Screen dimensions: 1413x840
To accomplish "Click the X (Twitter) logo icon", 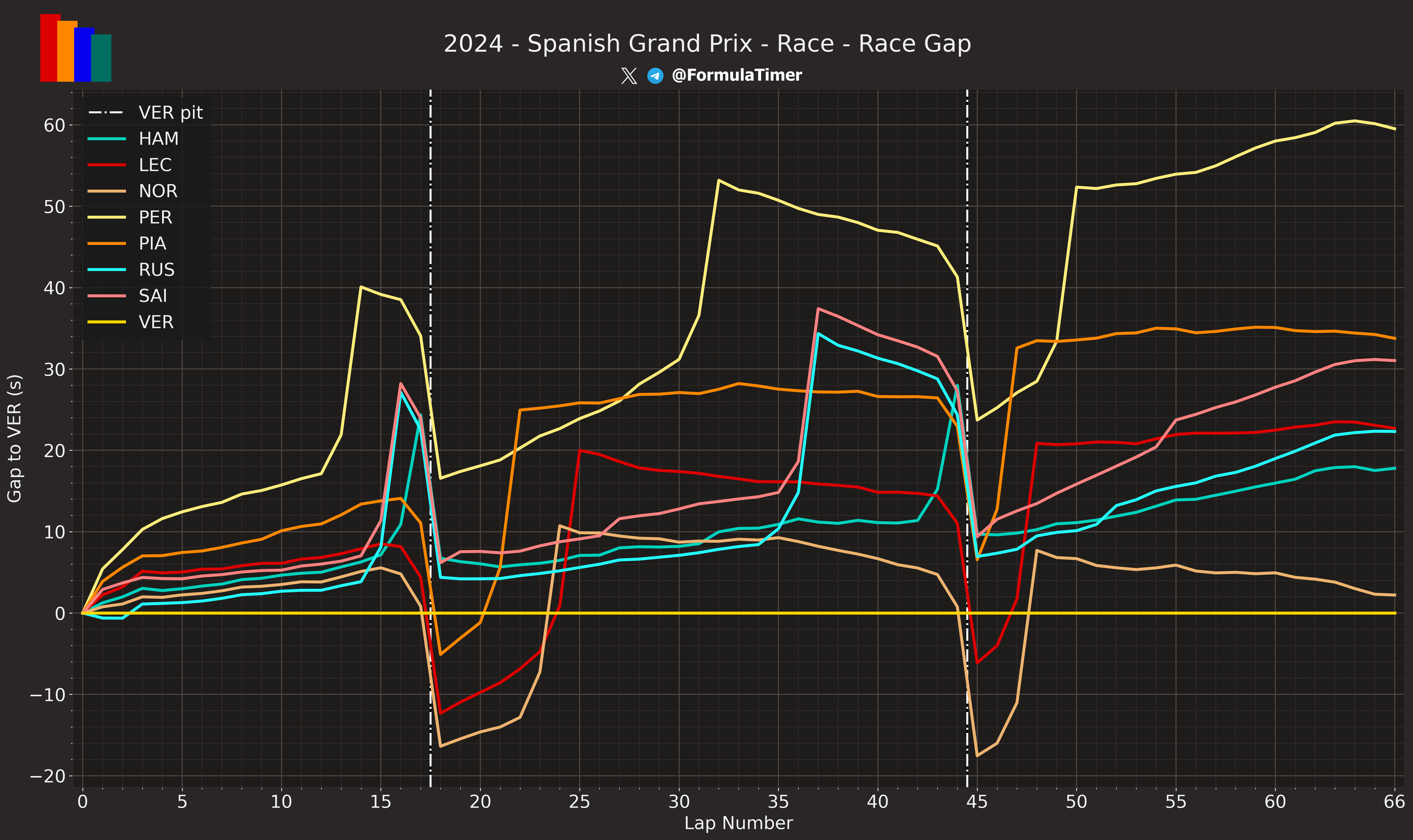I will 629,75.
